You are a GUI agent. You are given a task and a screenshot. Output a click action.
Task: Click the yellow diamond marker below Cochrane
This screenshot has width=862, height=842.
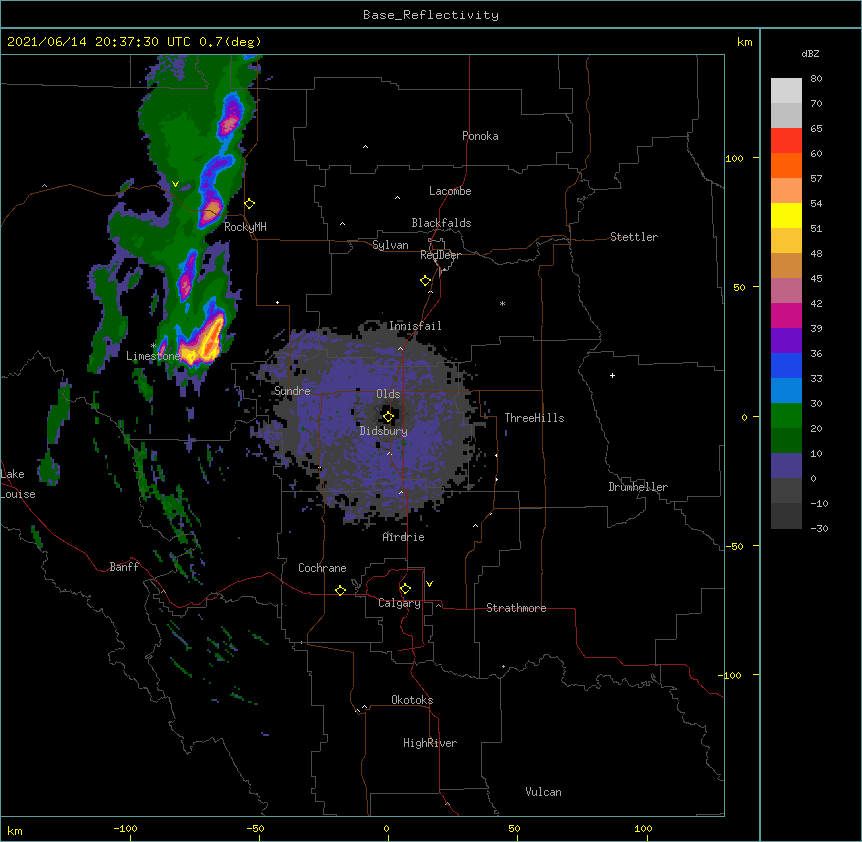340,590
